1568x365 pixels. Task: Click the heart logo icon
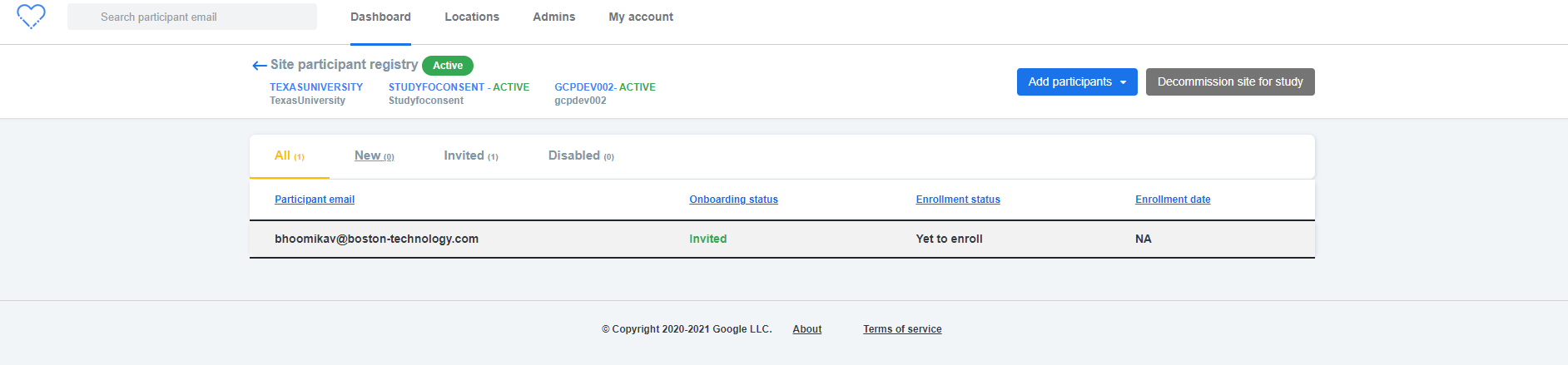[32, 17]
